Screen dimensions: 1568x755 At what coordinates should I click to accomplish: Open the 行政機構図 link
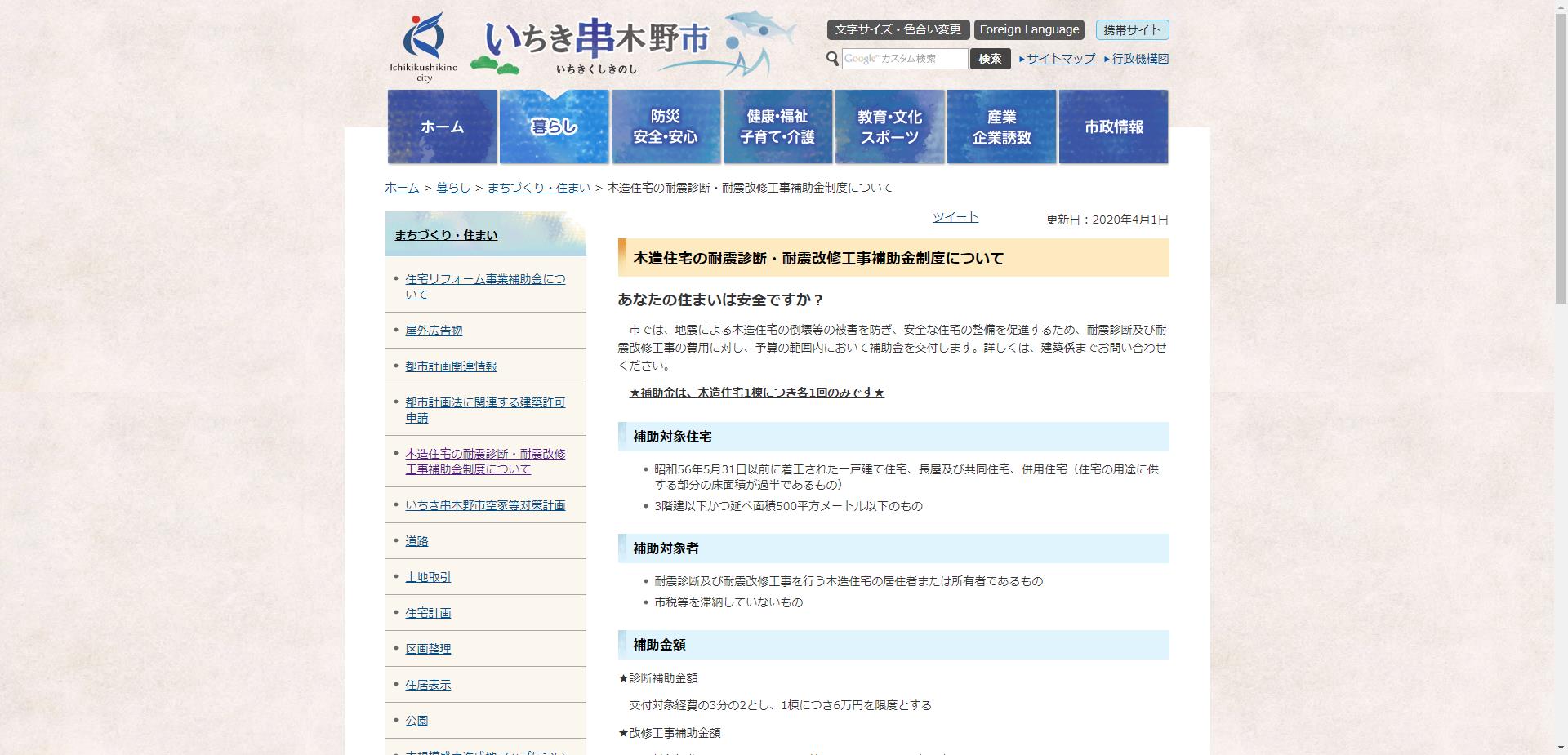tap(1138, 59)
